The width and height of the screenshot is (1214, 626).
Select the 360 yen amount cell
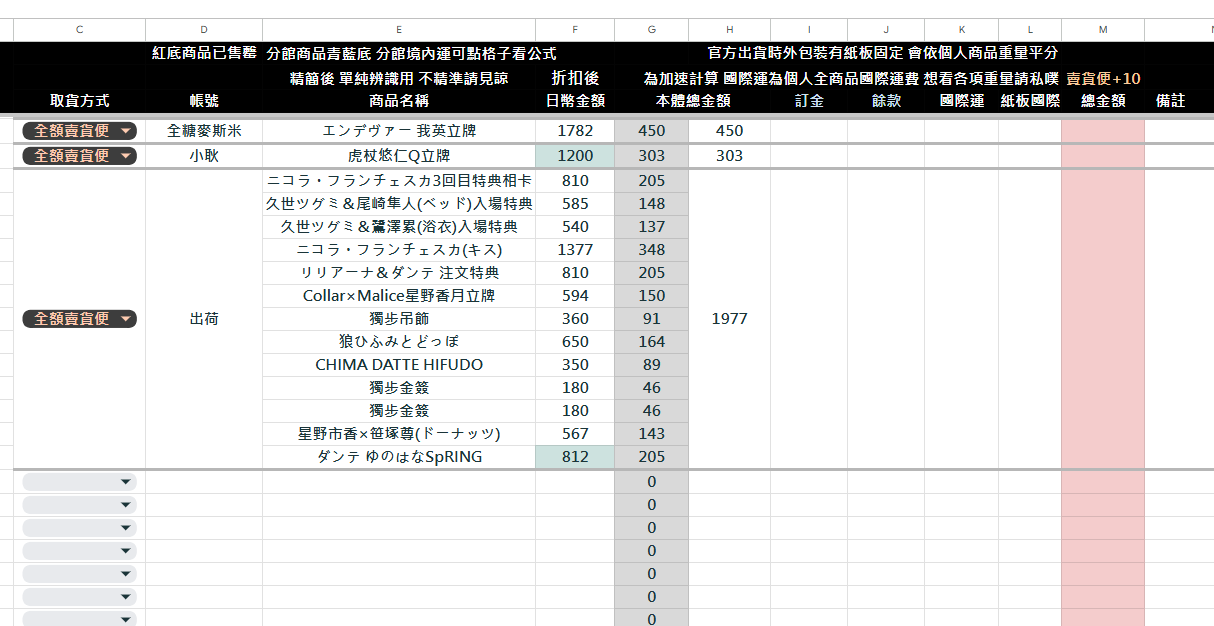(x=575, y=319)
